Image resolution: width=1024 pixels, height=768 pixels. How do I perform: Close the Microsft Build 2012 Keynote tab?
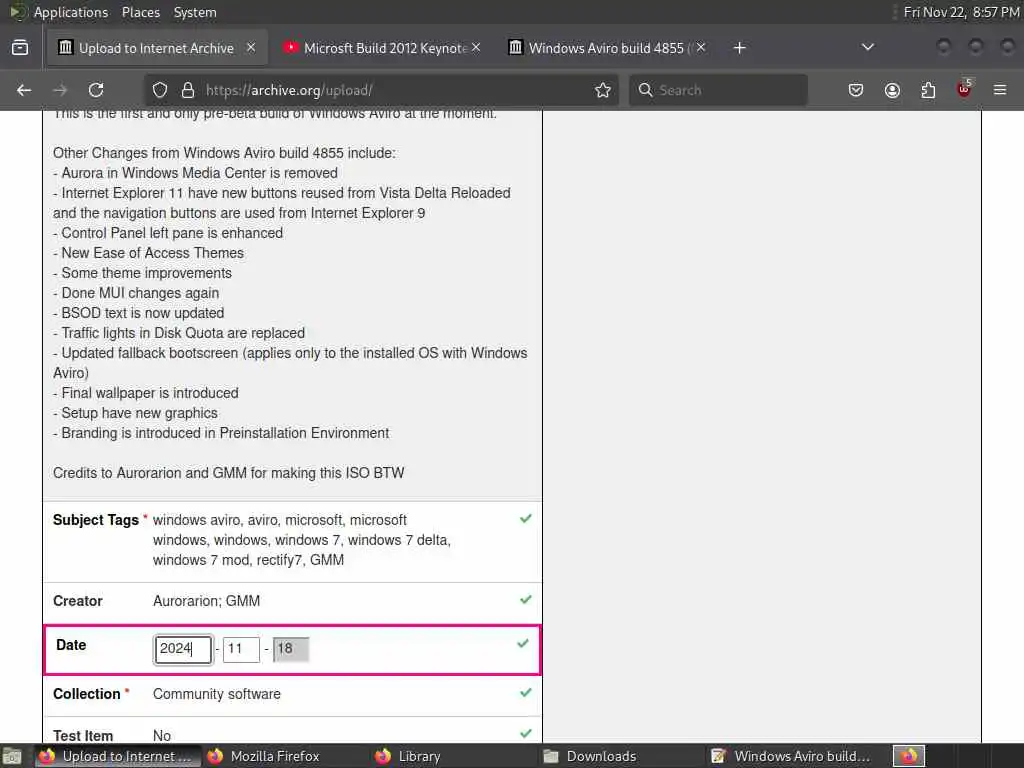click(476, 48)
